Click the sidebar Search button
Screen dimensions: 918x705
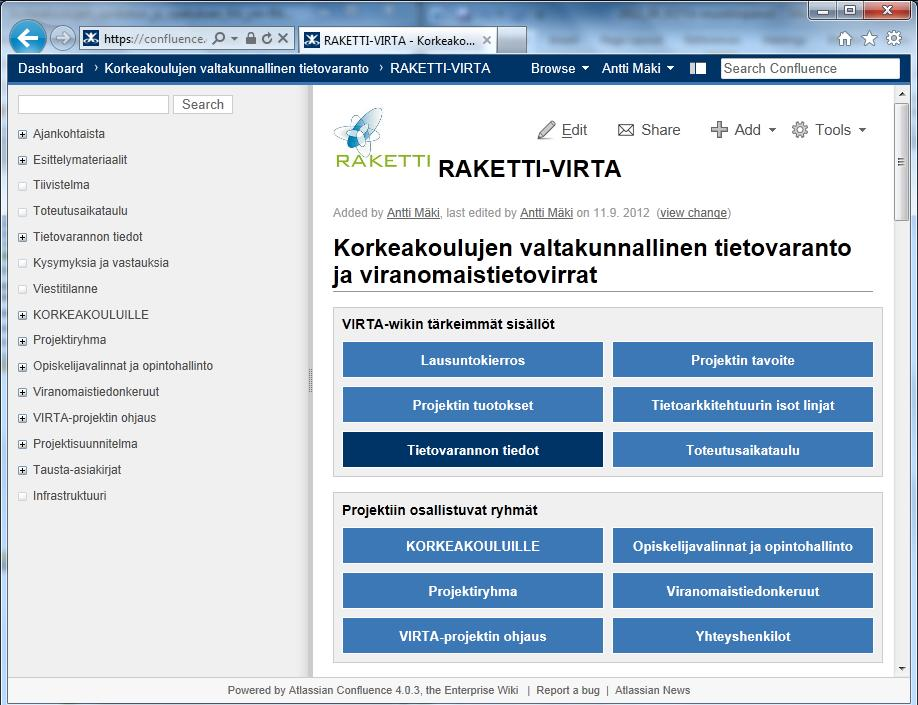pyautogui.click(x=203, y=104)
